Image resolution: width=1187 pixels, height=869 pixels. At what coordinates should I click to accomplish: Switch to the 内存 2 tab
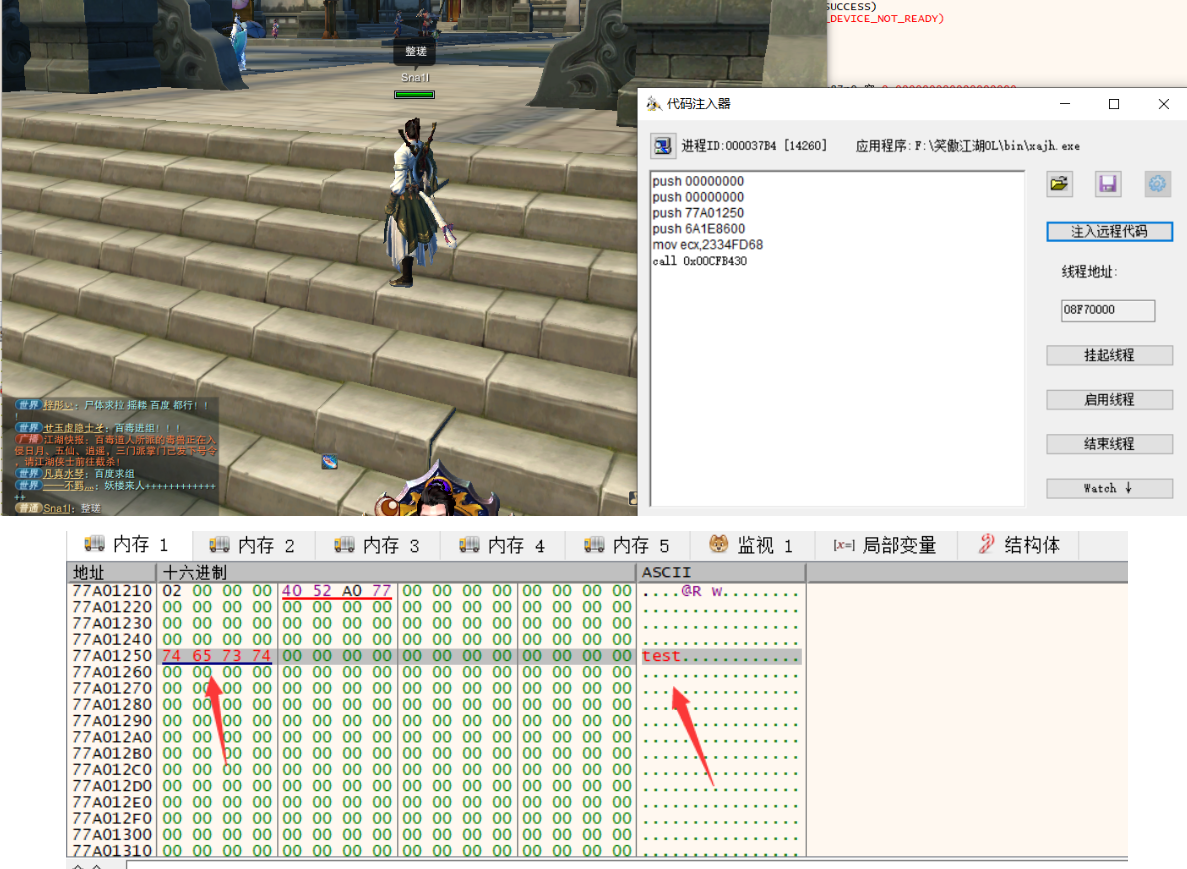251,545
